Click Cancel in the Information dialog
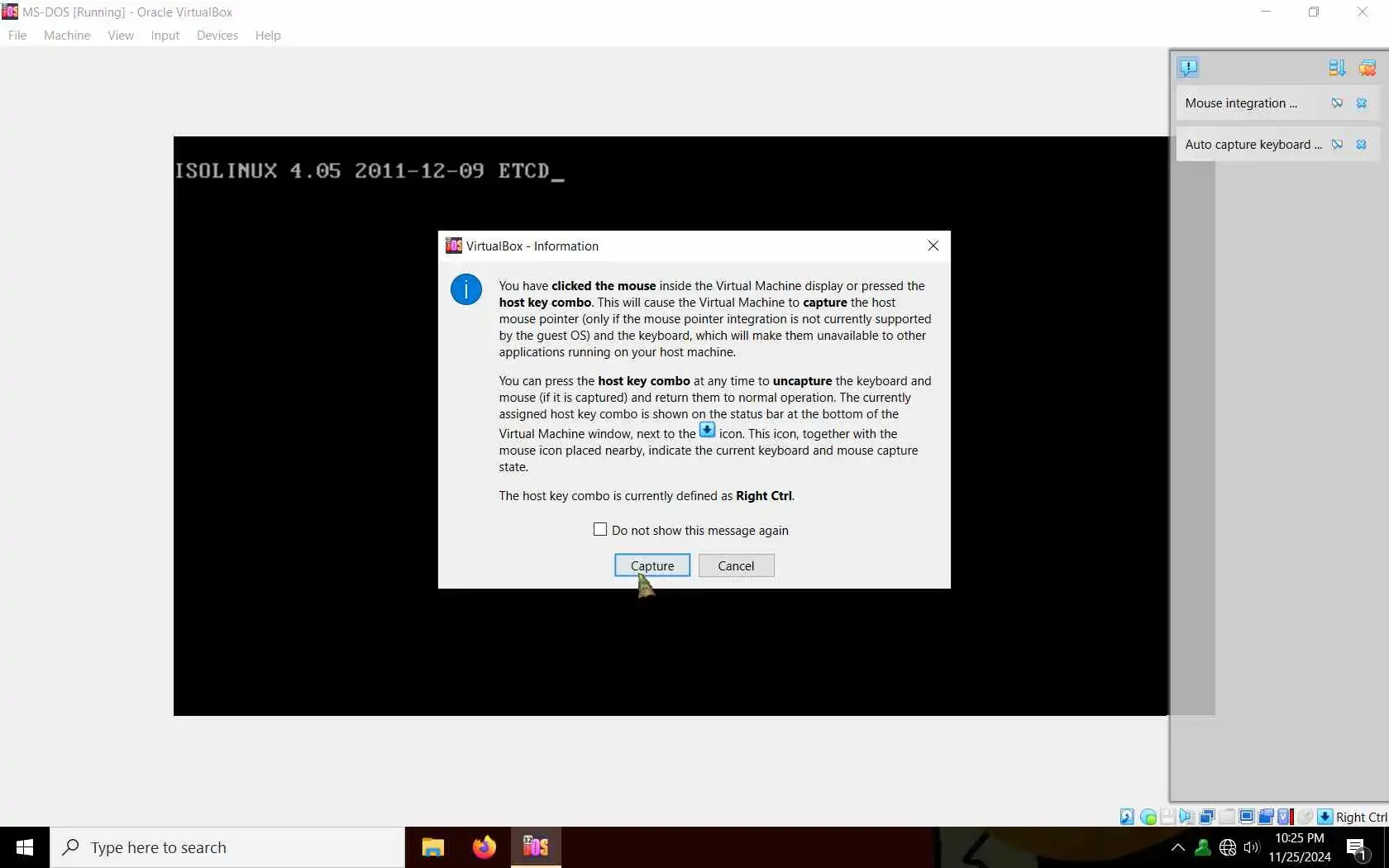 click(x=736, y=565)
